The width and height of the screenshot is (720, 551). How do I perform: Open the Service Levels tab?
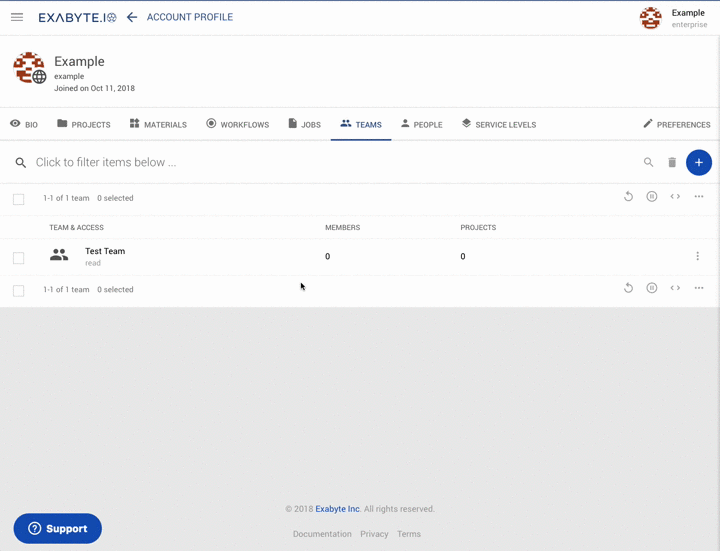[x=499, y=124]
